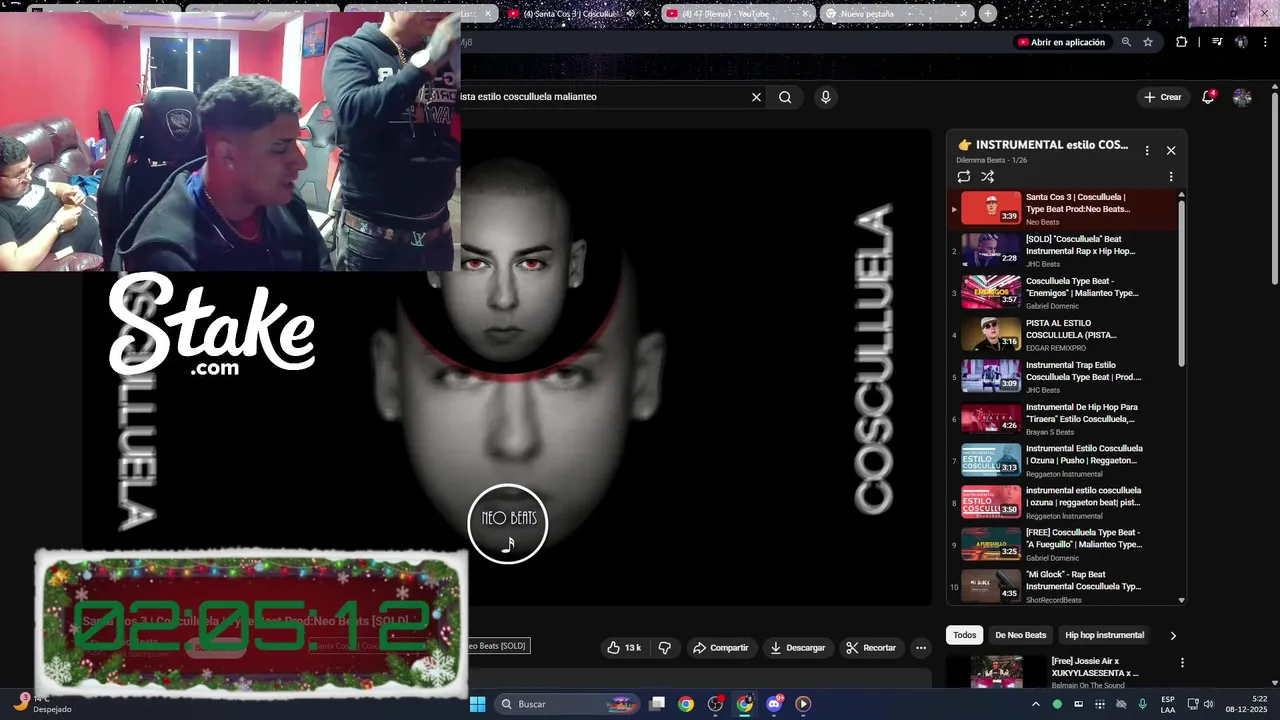This screenshot has width=1280, height=720.
Task: Open the media player taskbar icon
Action: (803, 704)
